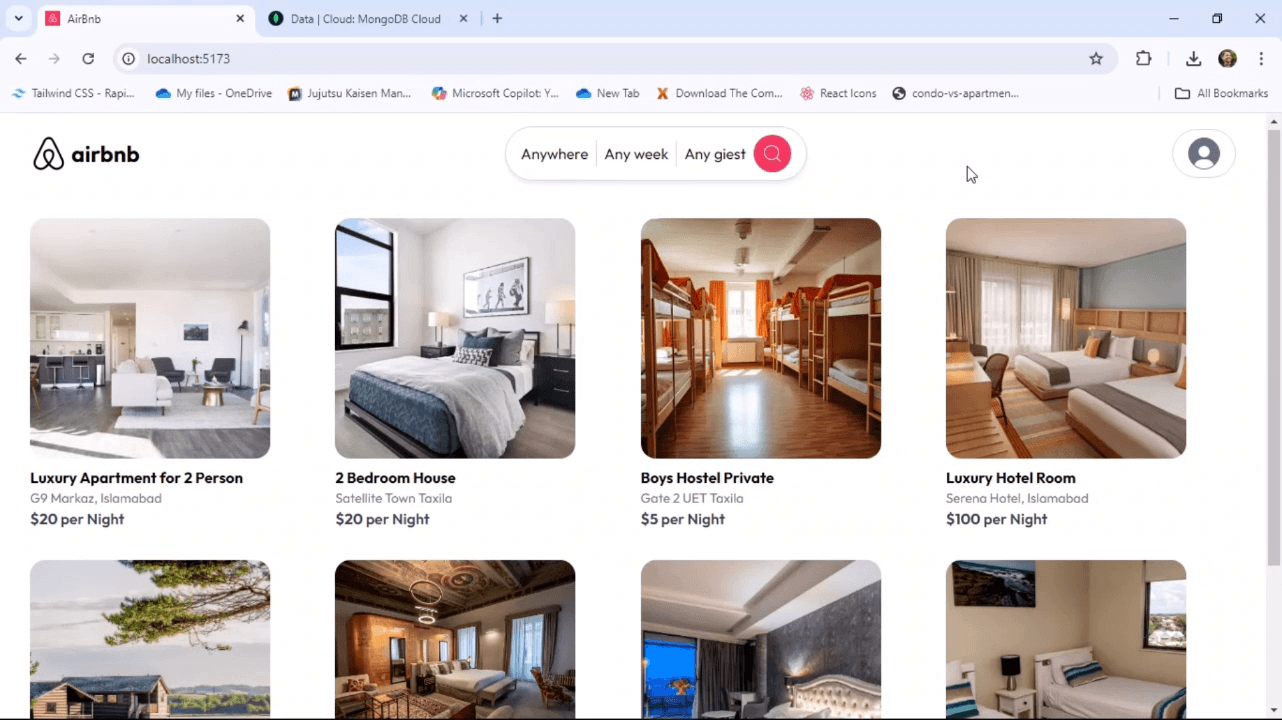Viewport: 1282px width, 720px height.
Task: Select the Any week search option
Action: coord(636,154)
